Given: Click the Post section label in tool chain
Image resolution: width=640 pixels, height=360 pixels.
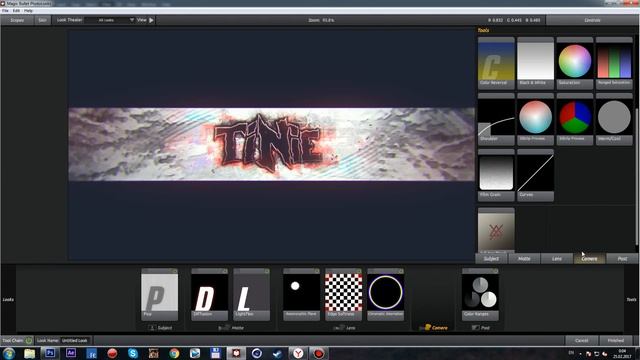Looking at the screenshot, I should (481, 328).
